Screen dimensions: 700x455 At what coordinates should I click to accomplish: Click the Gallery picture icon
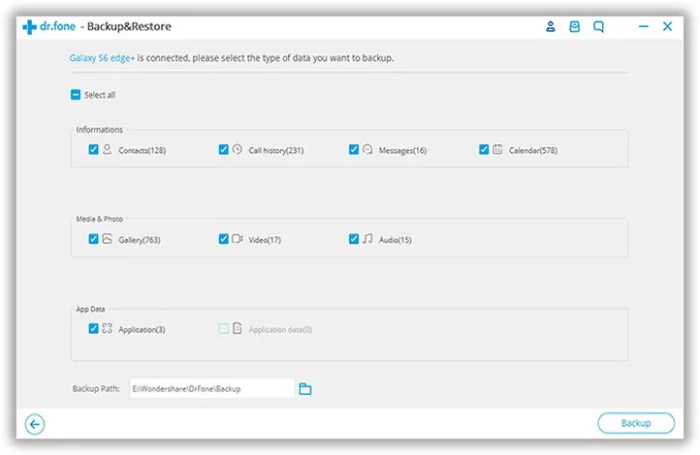(107, 239)
